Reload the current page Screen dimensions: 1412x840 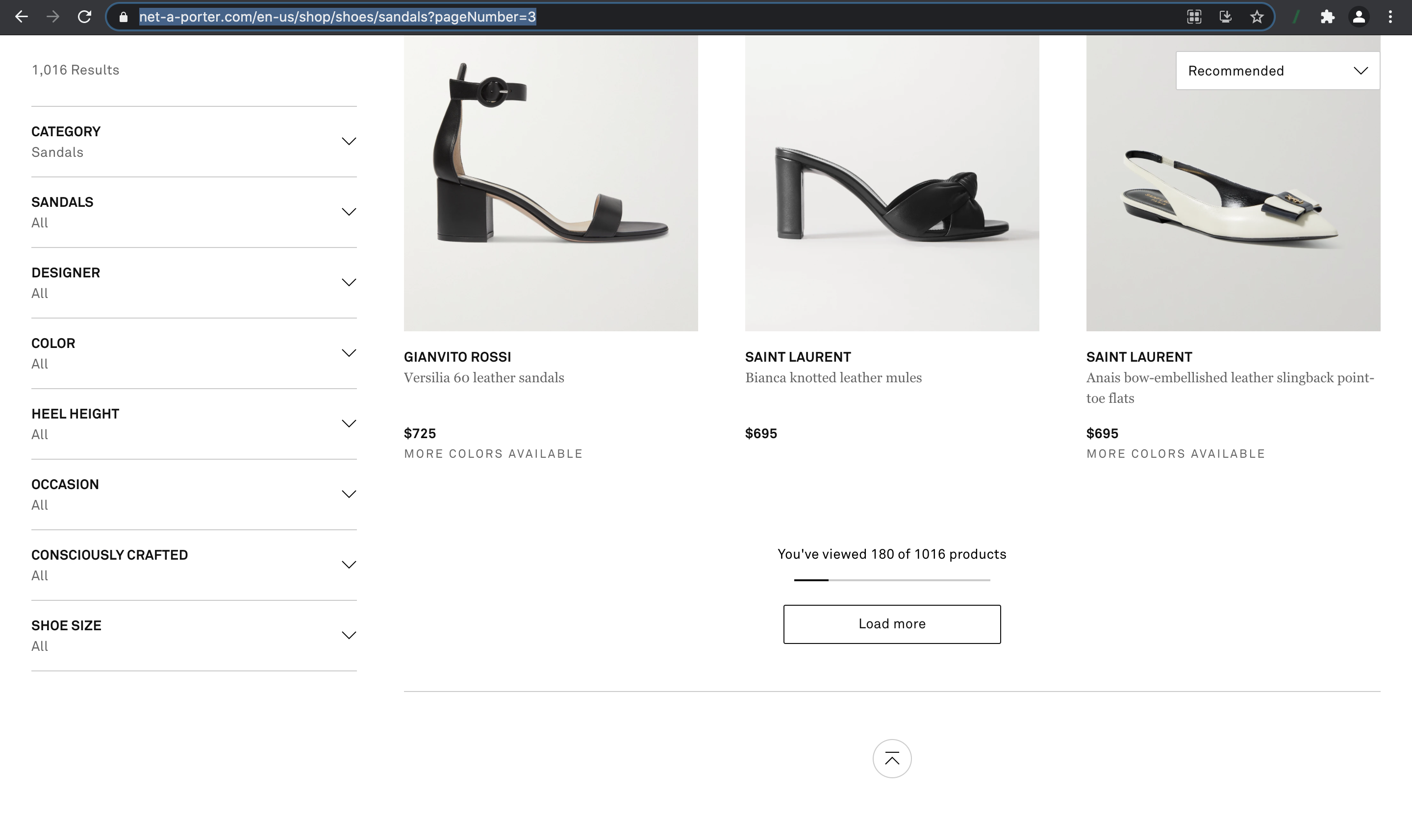(x=84, y=17)
